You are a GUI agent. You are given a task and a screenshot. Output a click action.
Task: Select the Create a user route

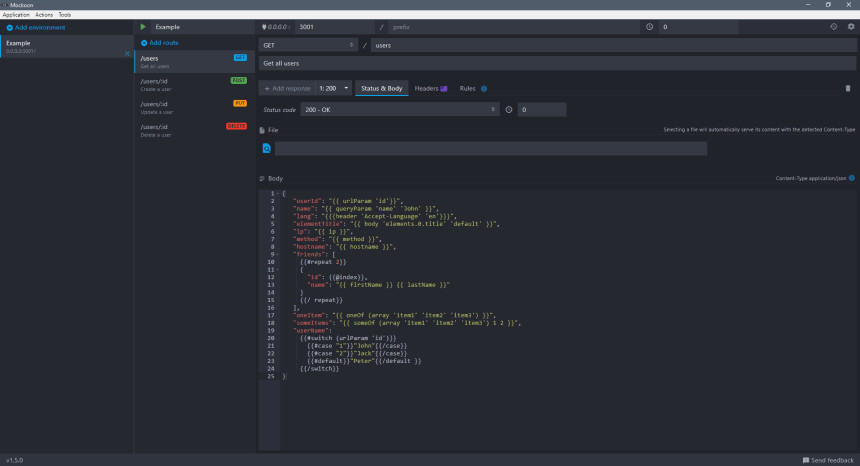tap(195, 84)
